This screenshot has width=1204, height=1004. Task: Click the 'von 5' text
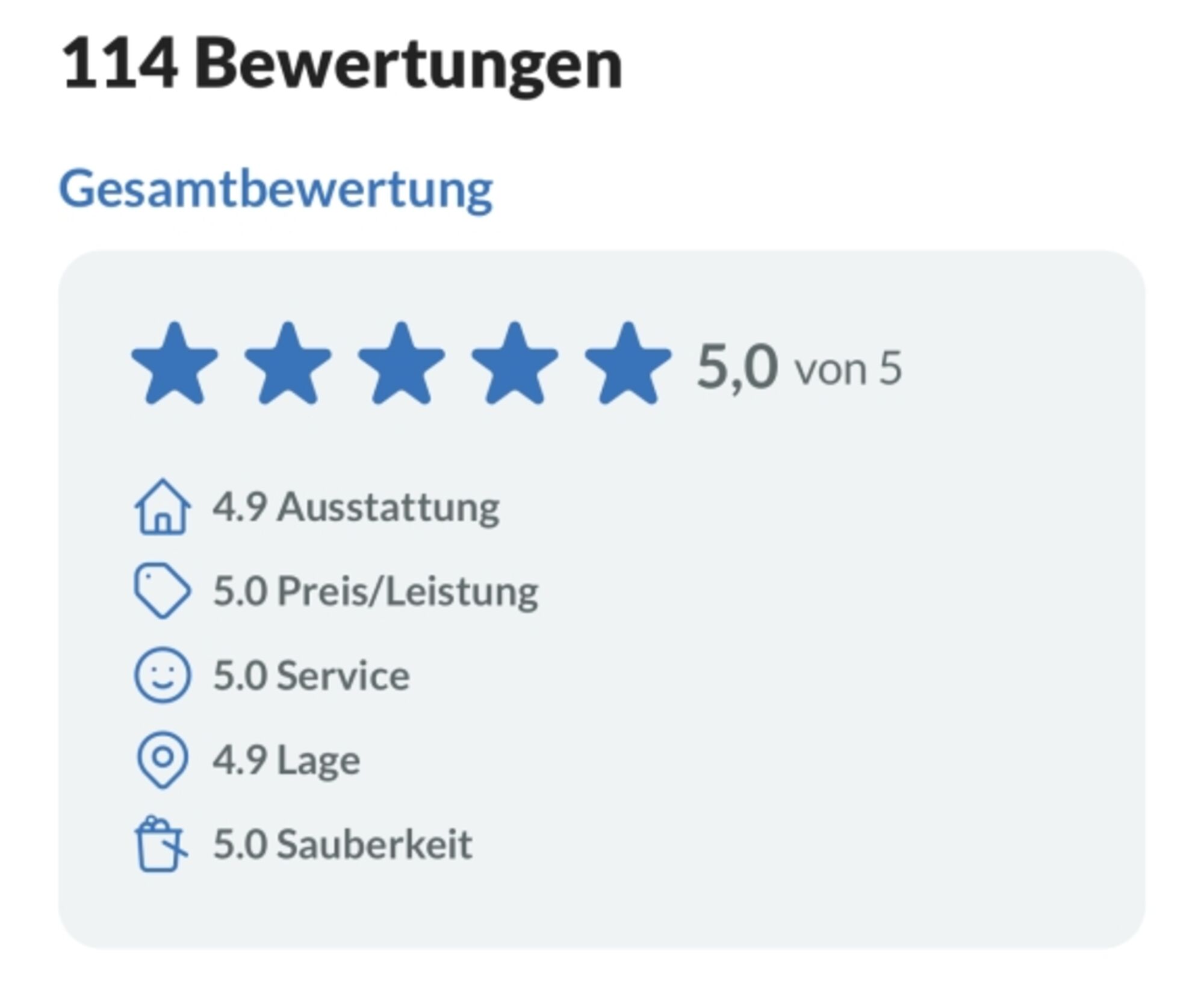tap(848, 369)
